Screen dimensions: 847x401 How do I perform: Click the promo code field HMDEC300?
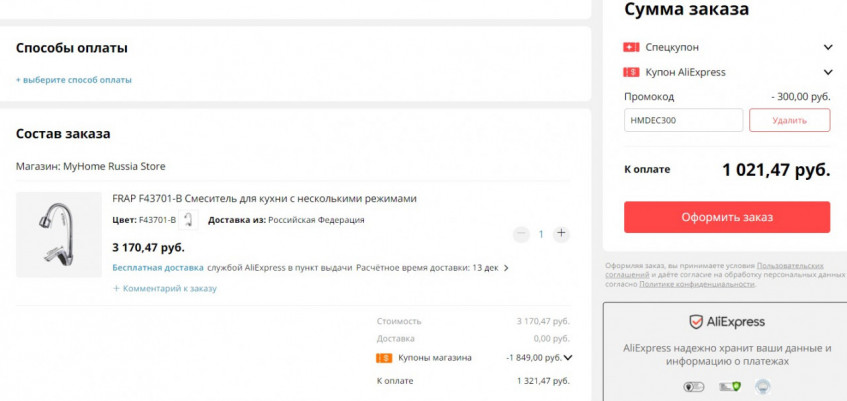coord(683,120)
